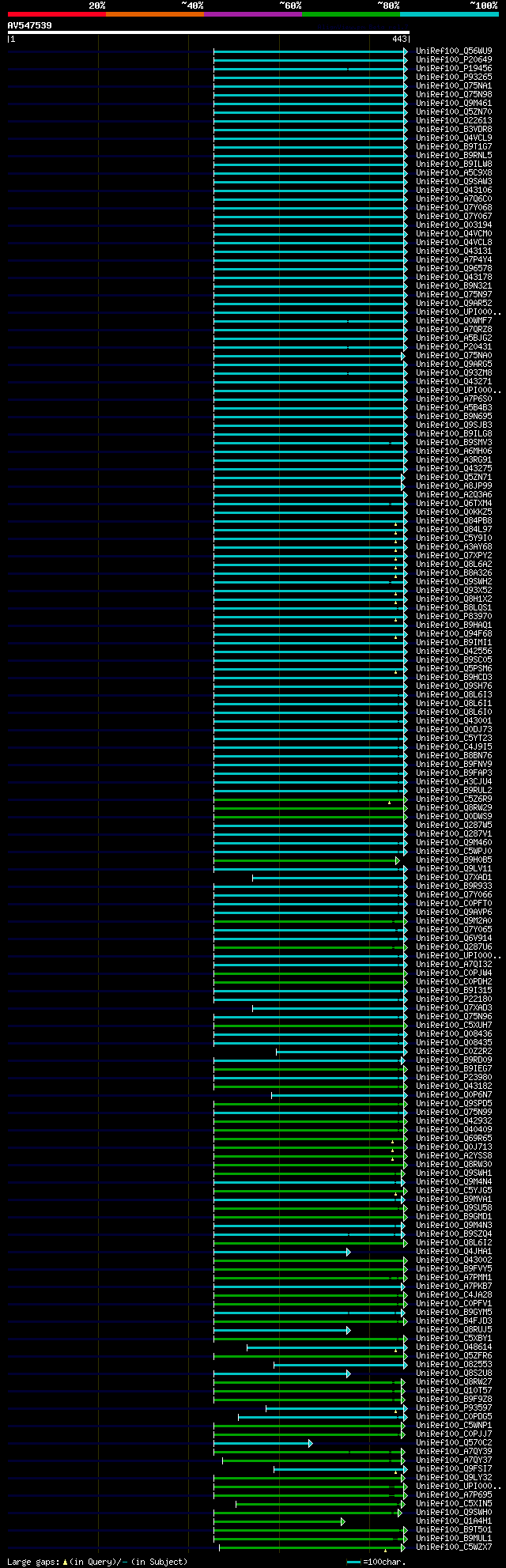Screen dimensions: 506x1568
Task: Select hit label UniRef100_C5Z6R9
Action: pyautogui.click(x=454, y=799)
